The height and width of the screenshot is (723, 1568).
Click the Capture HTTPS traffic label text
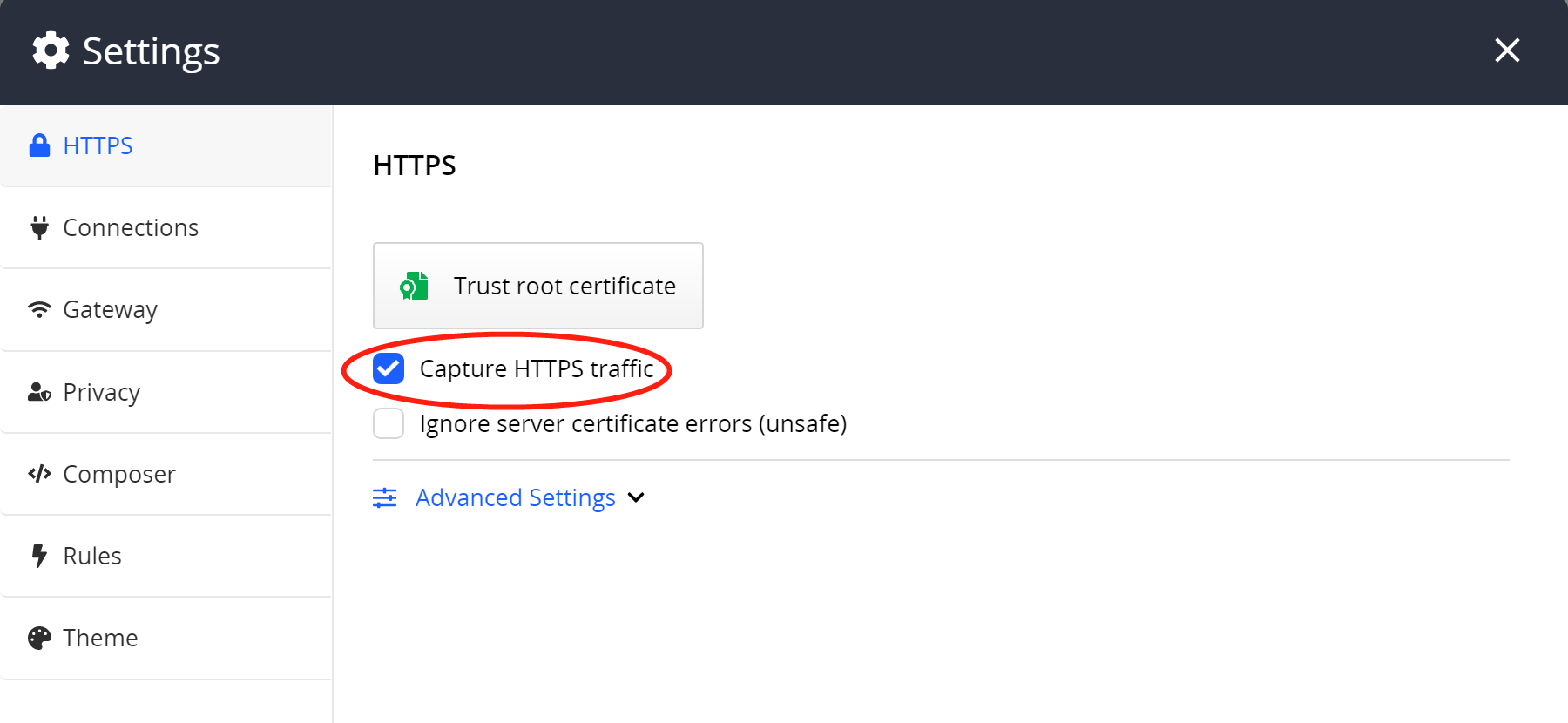[537, 369]
